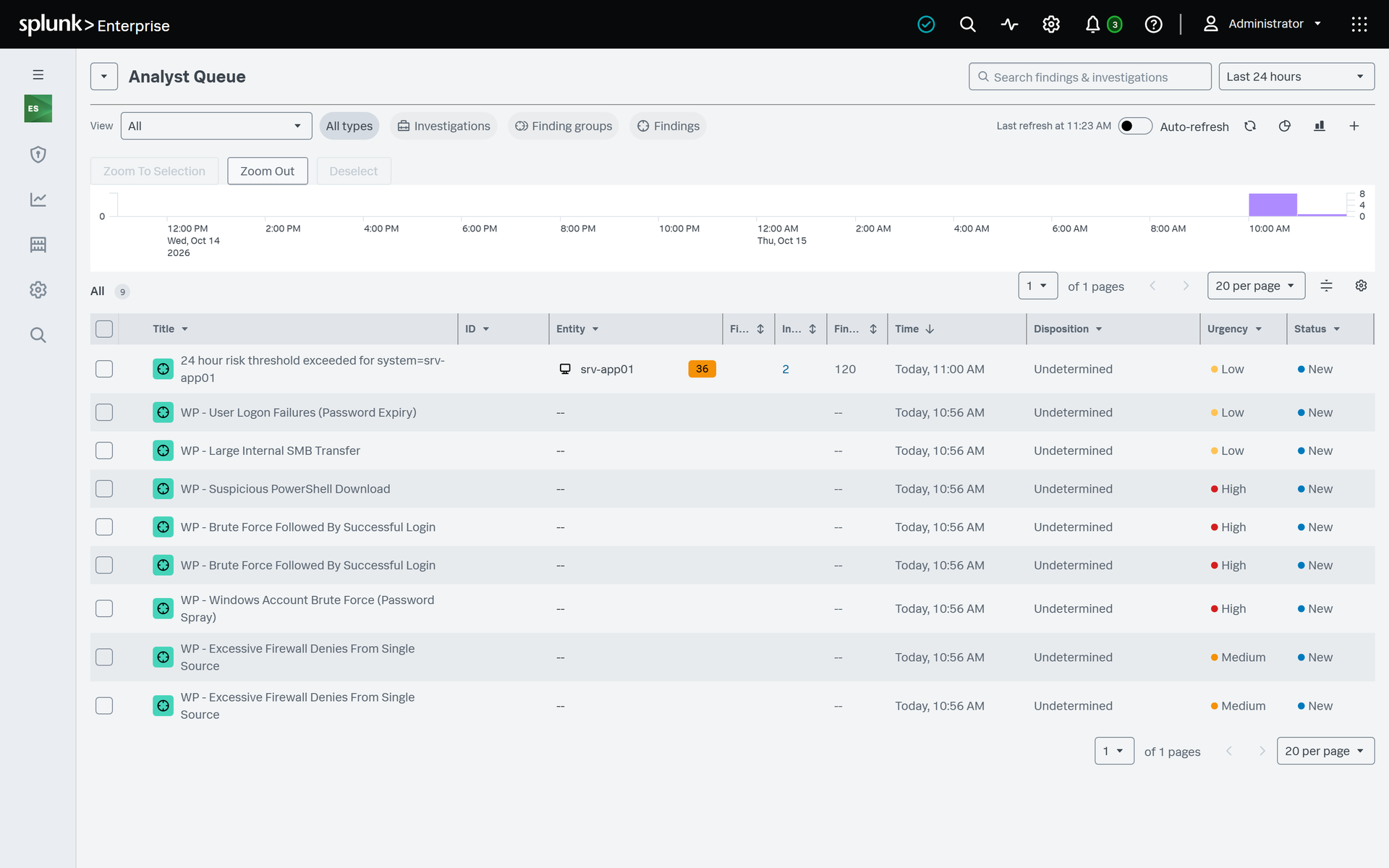Image resolution: width=1389 pixels, height=868 pixels.
Task: Select checkbox for Large Internal SMB Transfer row
Action: click(x=104, y=451)
